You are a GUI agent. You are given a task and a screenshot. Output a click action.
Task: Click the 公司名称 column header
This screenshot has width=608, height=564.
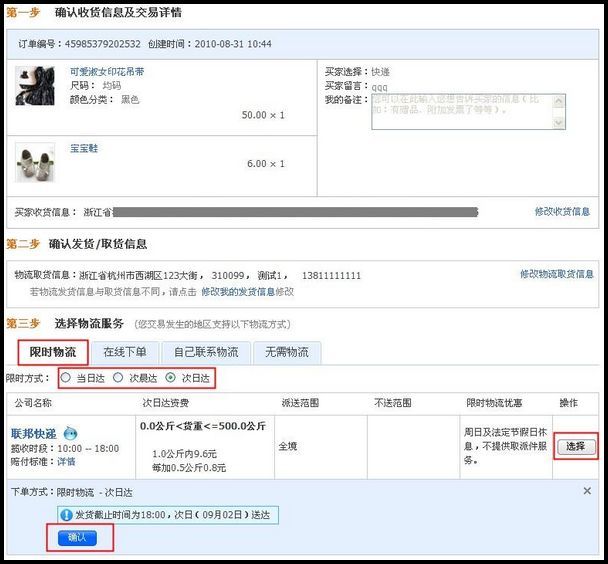coord(33,403)
